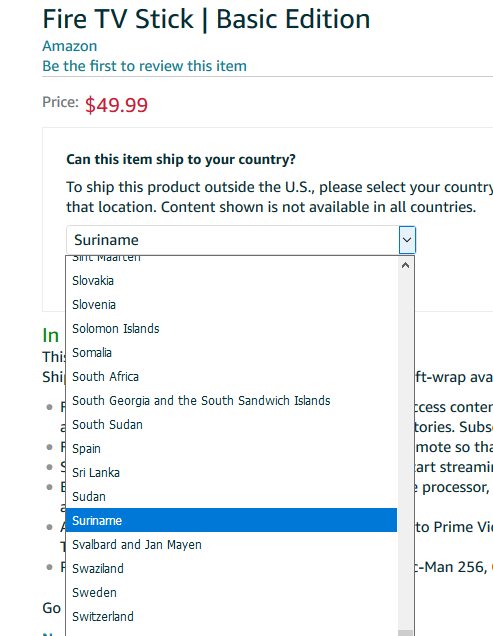Image resolution: width=493 pixels, height=636 pixels.
Task: Pick Somalia from the country list
Action: pyautogui.click(x=231, y=352)
